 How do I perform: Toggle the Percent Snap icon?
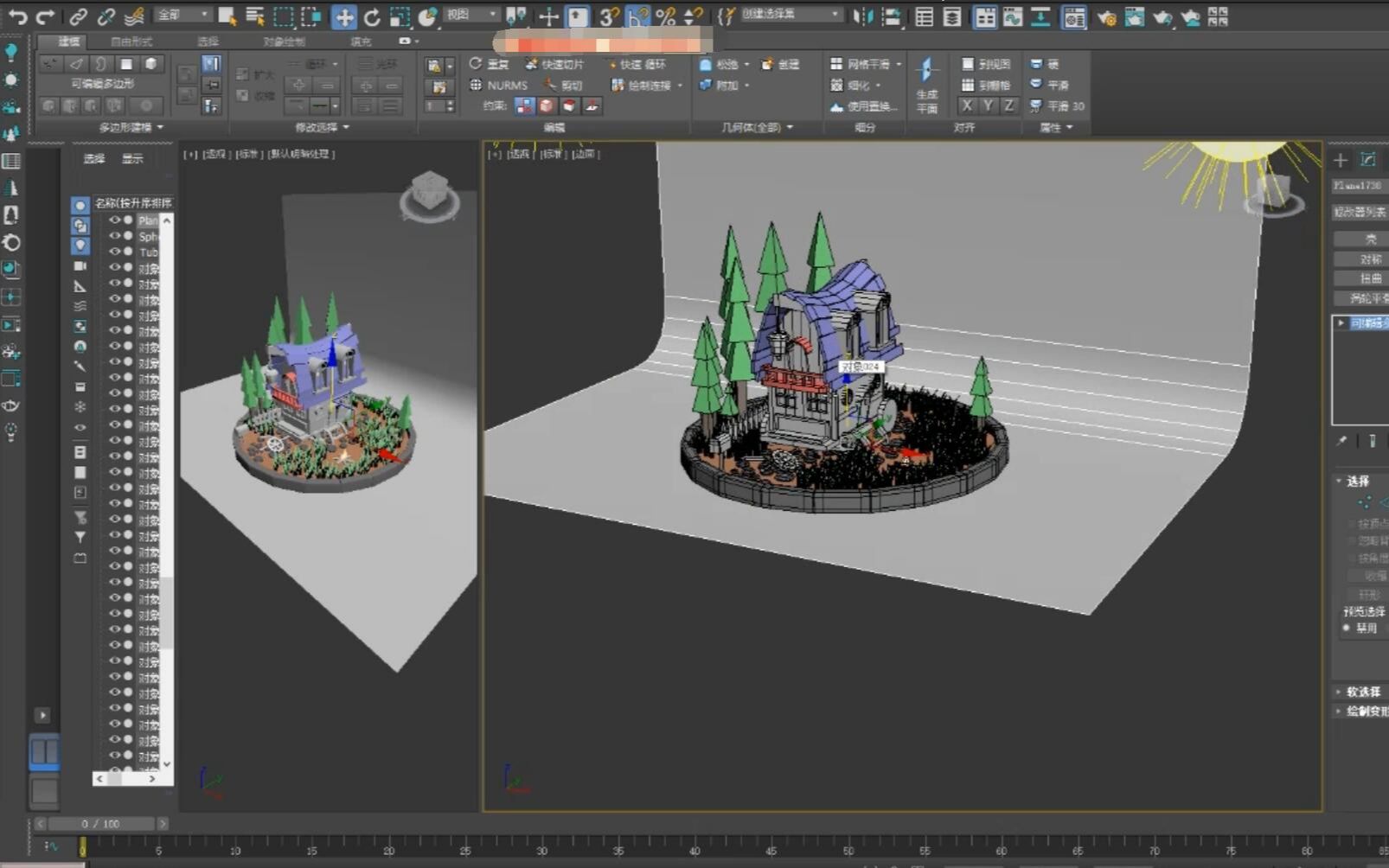[x=665, y=16]
